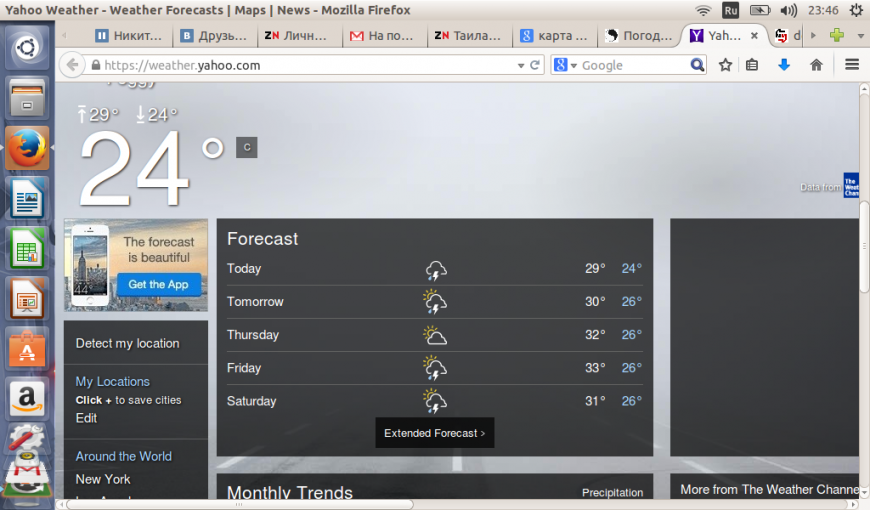
Task: Click Edit under My Locations
Action: (x=87, y=418)
